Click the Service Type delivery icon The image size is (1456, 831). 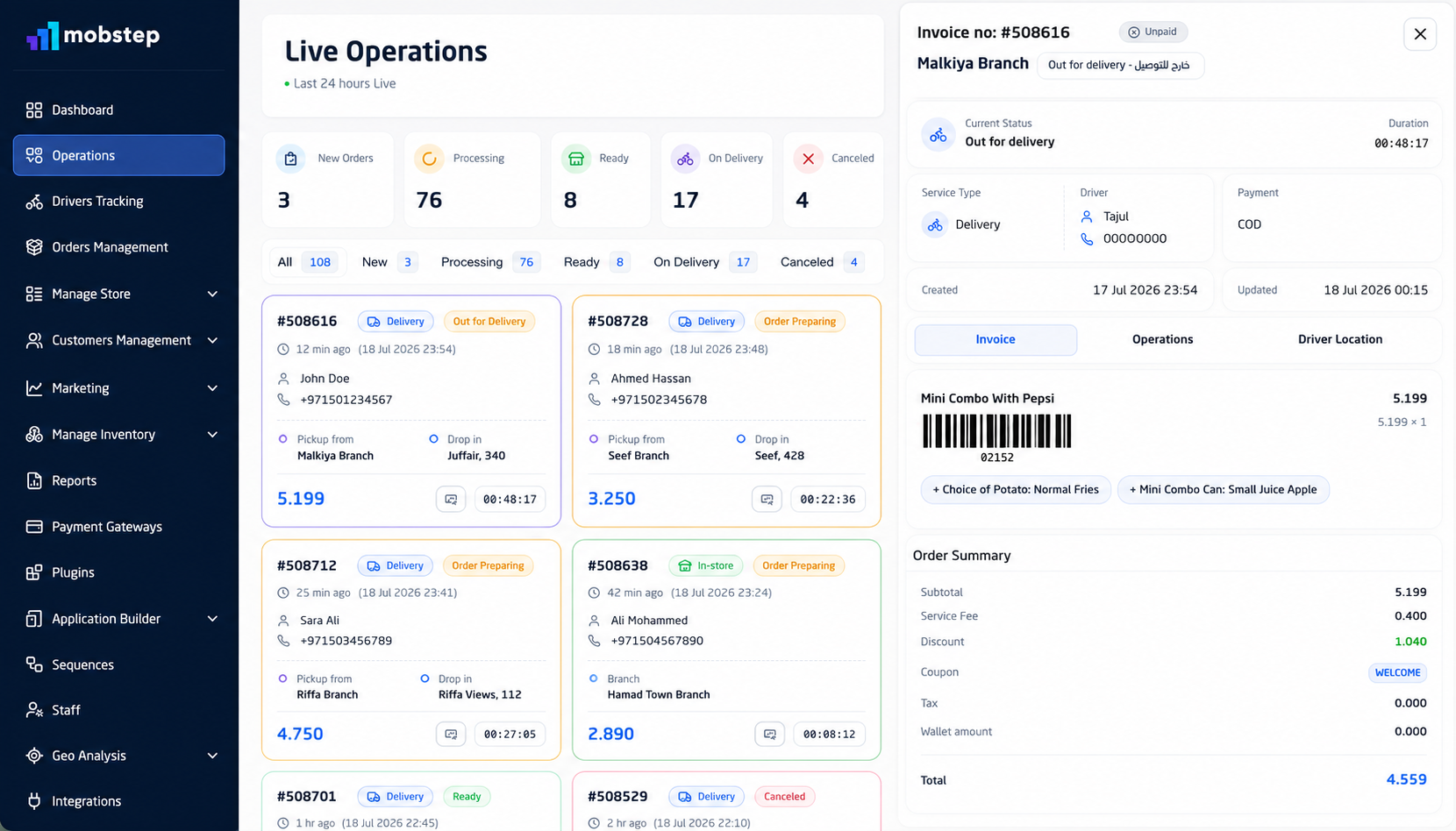935,225
